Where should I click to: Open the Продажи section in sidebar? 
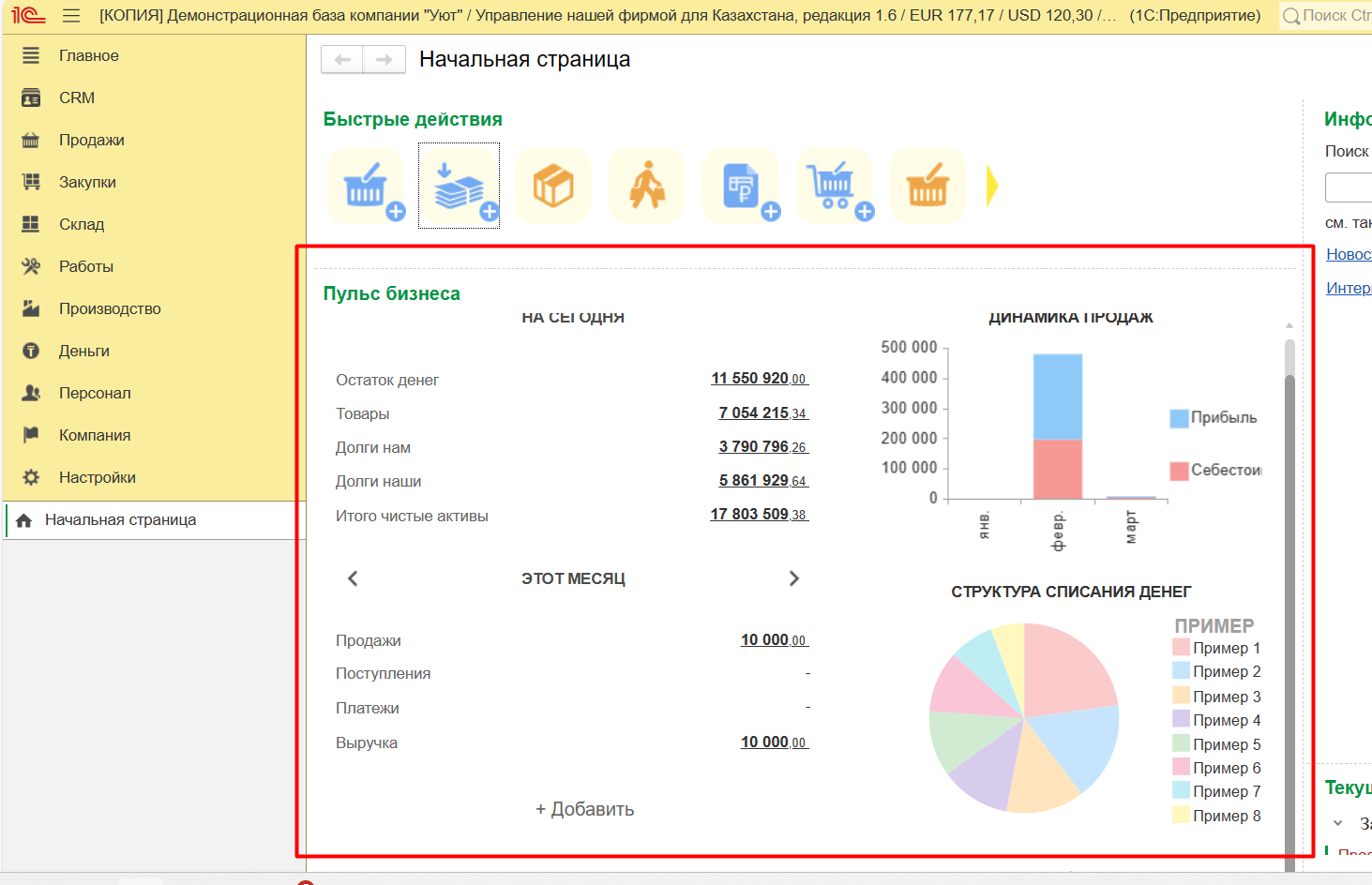click(91, 140)
